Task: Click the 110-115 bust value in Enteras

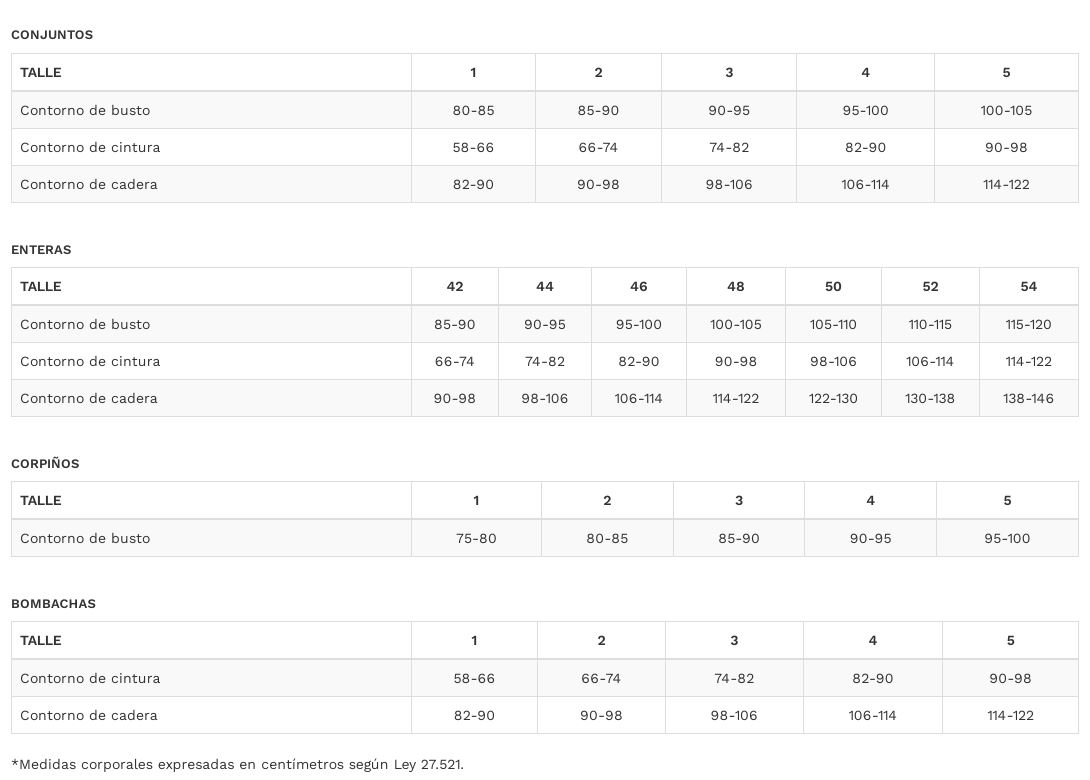Action: 930,325
